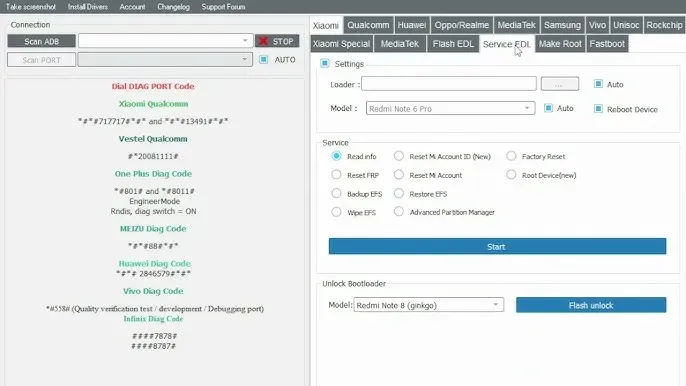This screenshot has height=386, width=686.
Task: Switch to the Xiaomi brand tab
Action: pyautogui.click(x=326, y=25)
